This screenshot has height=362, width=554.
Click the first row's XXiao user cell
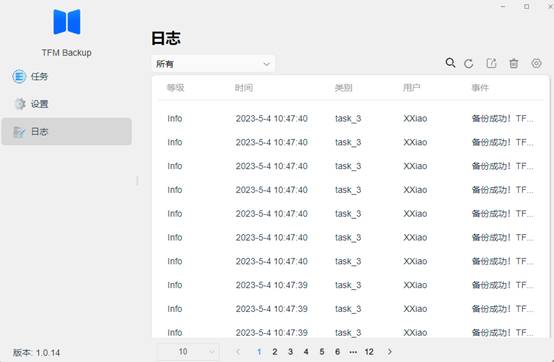[x=415, y=118]
